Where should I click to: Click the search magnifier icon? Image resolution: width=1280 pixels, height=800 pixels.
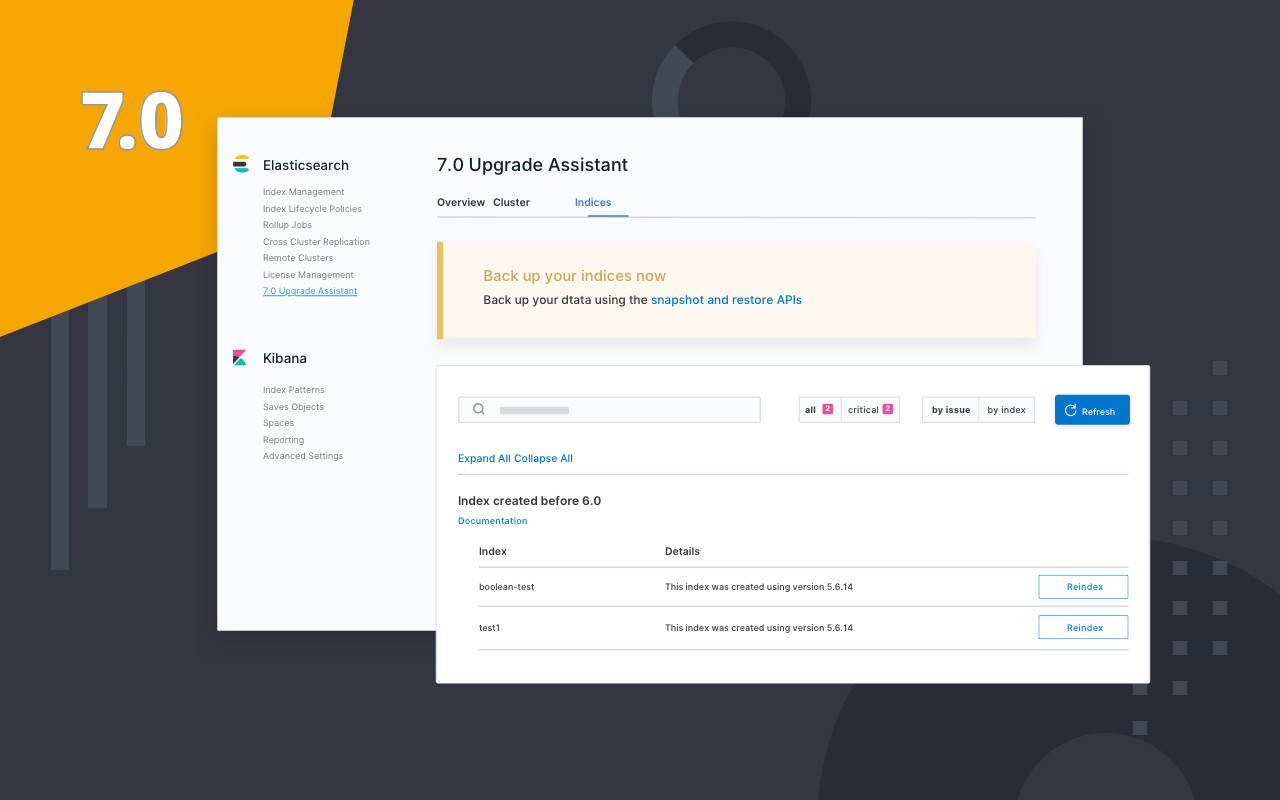pyautogui.click(x=479, y=409)
